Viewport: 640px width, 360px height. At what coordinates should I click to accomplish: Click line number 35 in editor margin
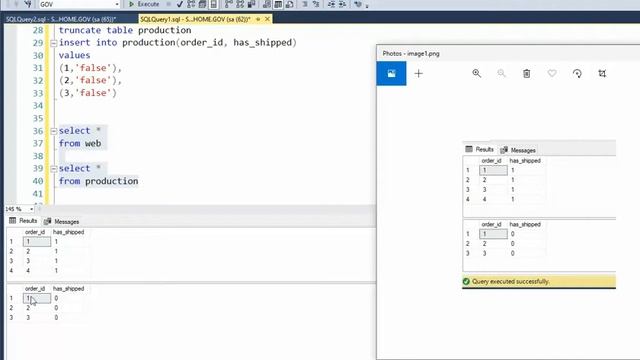point(38,118)
